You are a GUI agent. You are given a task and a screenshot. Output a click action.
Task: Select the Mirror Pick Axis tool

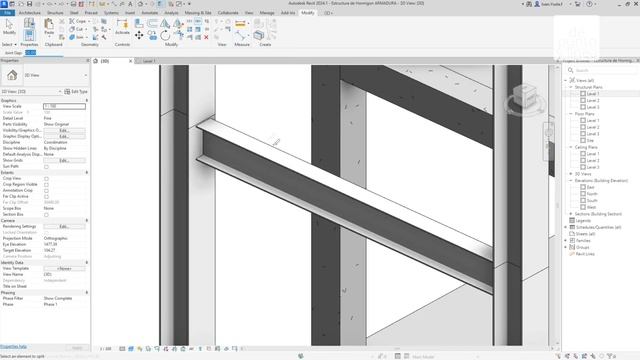point(165,24)
